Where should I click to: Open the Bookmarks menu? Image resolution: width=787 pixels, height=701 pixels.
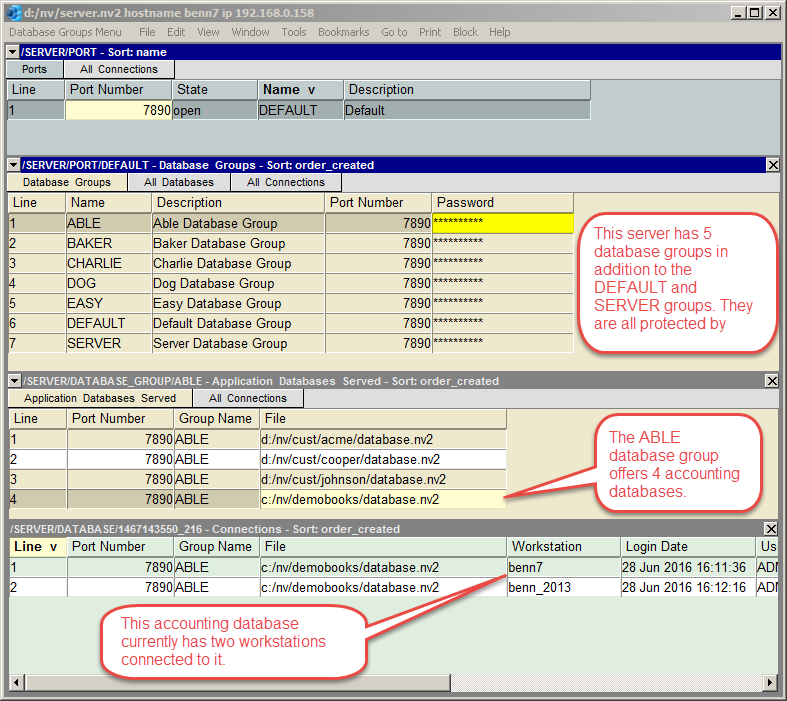(x=343, y=32)
